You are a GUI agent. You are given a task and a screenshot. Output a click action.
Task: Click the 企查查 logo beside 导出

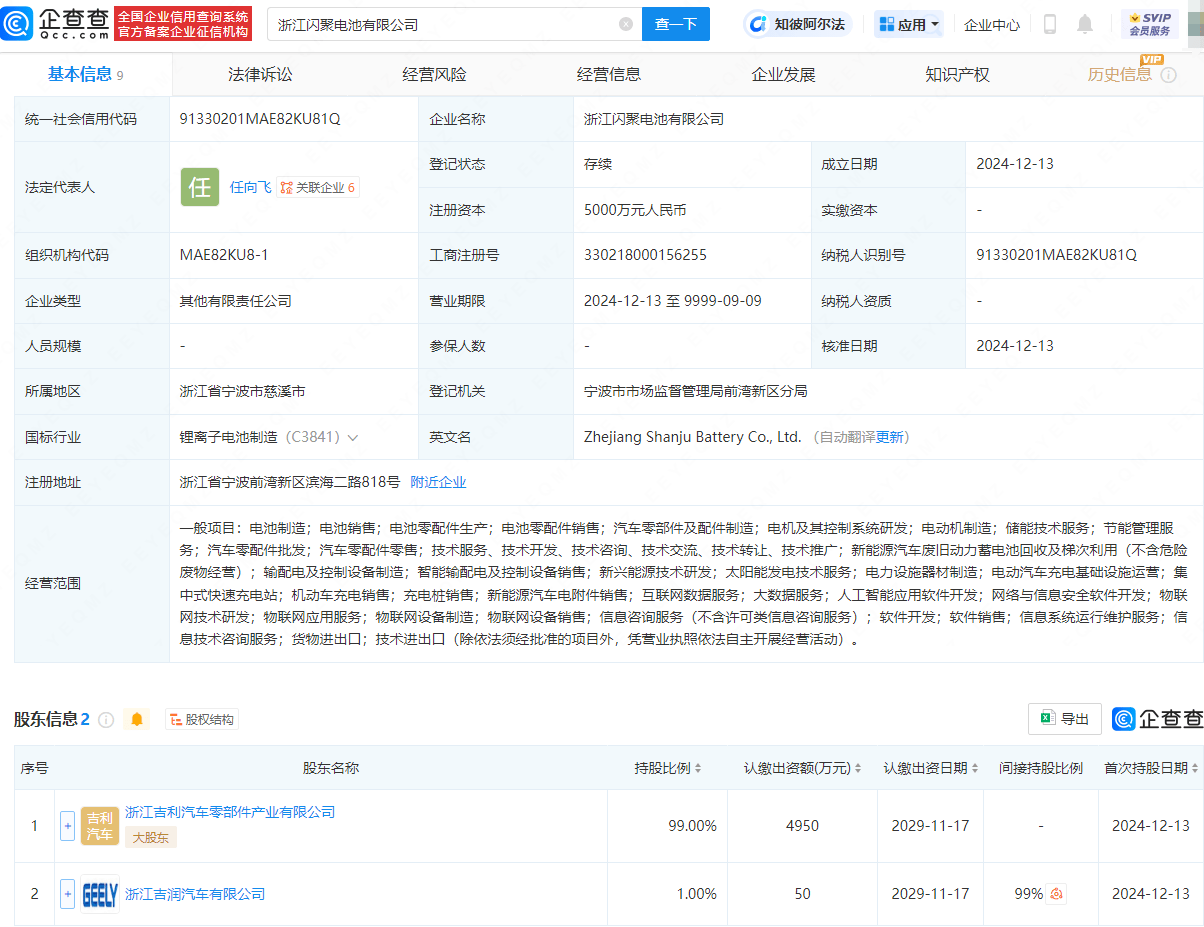[1157, 719]
